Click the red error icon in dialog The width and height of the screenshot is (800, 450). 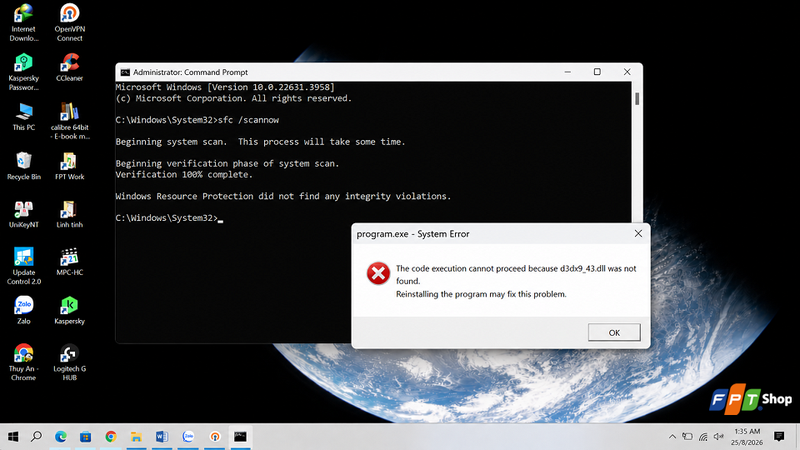click(x=378, y=273)
